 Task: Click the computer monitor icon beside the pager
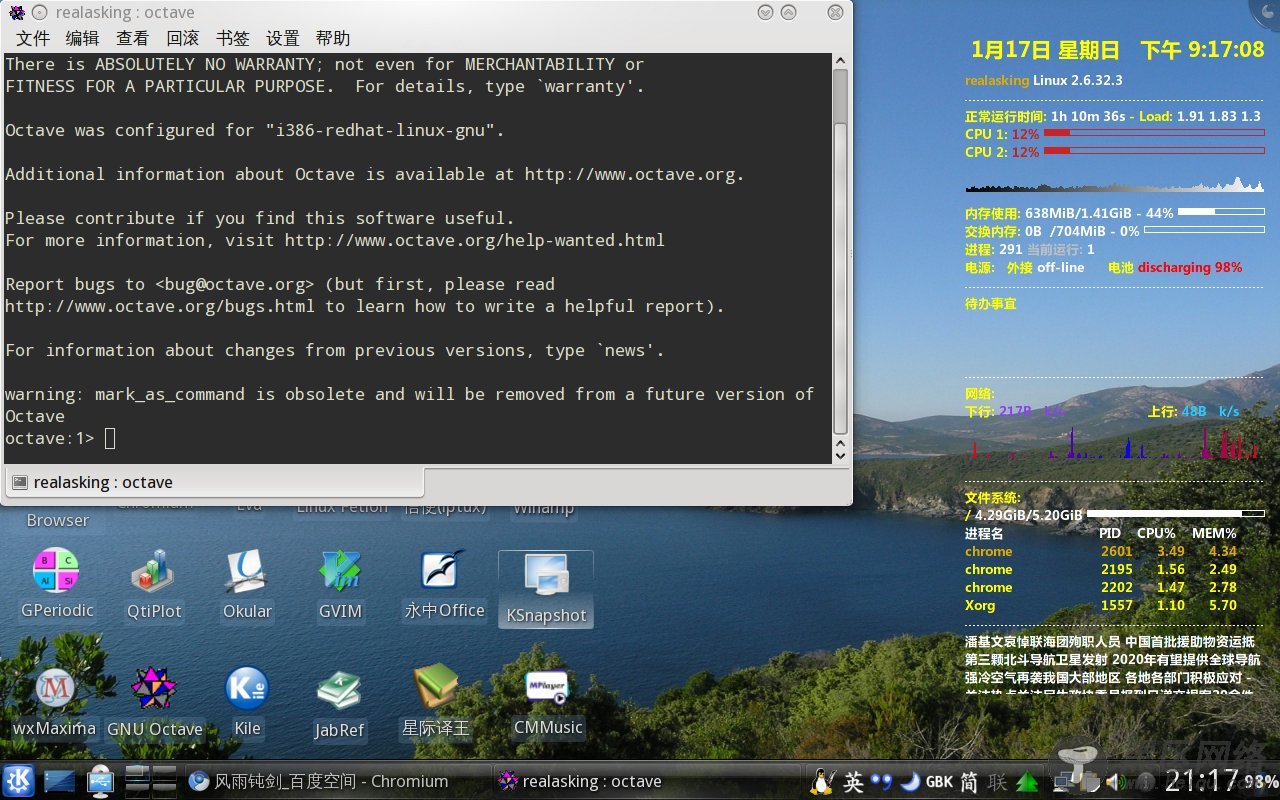[100, 781]
